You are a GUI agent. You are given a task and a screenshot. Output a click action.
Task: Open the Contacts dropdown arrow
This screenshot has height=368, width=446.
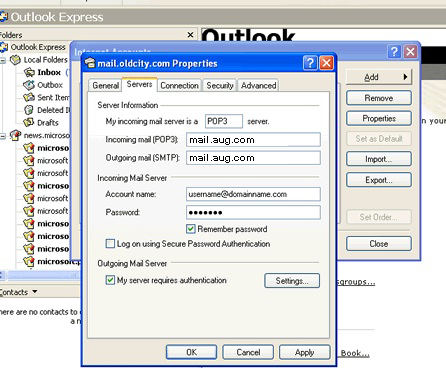pyautogui.click(x=35, y=292)
